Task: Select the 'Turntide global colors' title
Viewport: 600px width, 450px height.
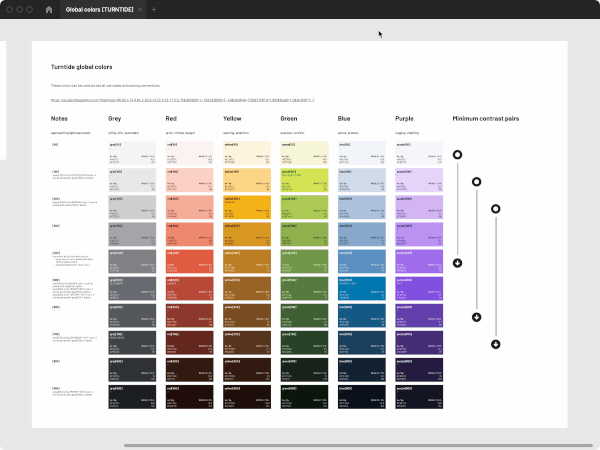Action: click(82, 67)
